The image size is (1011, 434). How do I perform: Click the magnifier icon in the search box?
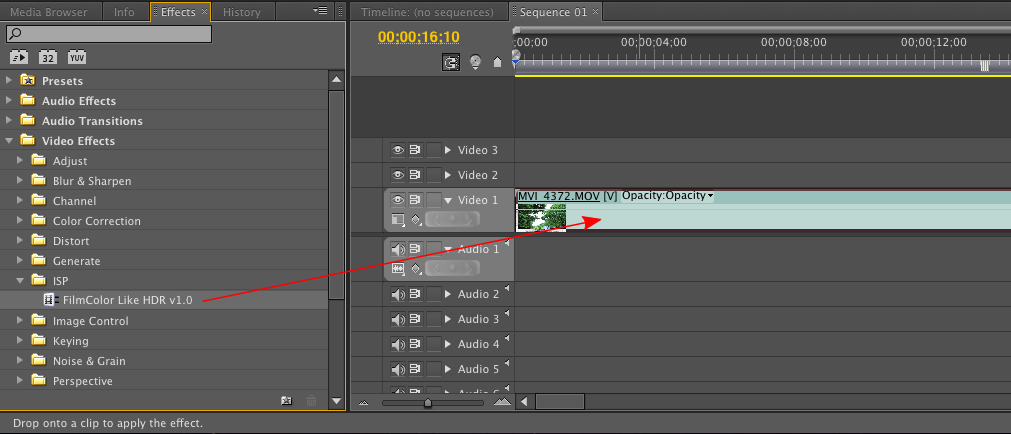pos(15,34)
